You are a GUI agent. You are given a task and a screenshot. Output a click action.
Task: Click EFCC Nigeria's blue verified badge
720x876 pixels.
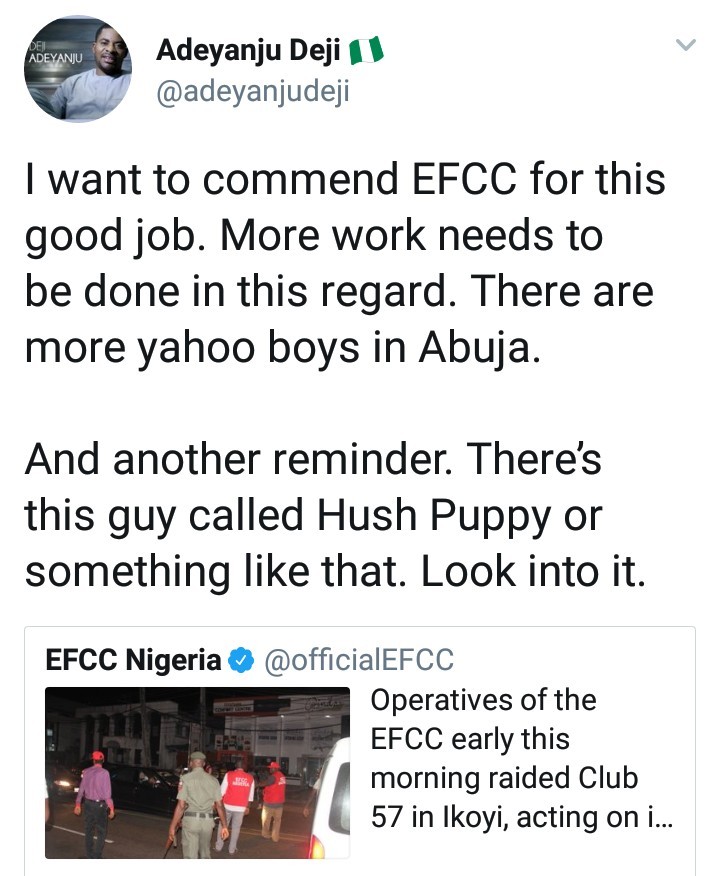point(239,658)
